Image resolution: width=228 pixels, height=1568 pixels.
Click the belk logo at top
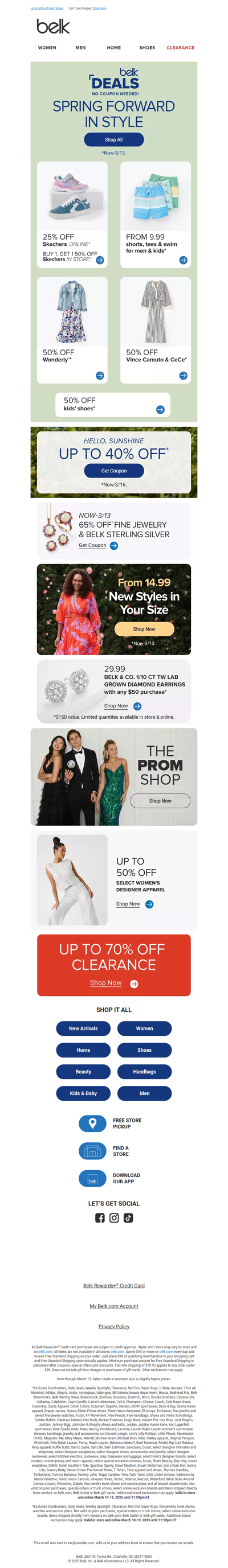pyautogui.click(x=53, y=26)
